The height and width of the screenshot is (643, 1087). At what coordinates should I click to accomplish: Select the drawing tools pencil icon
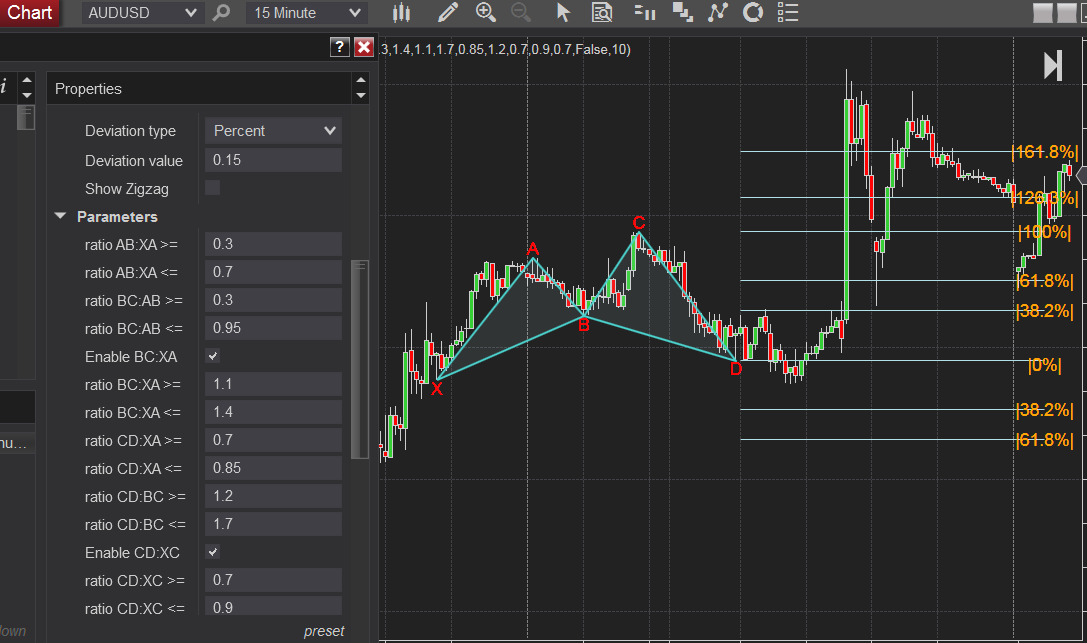coord(449,12)
